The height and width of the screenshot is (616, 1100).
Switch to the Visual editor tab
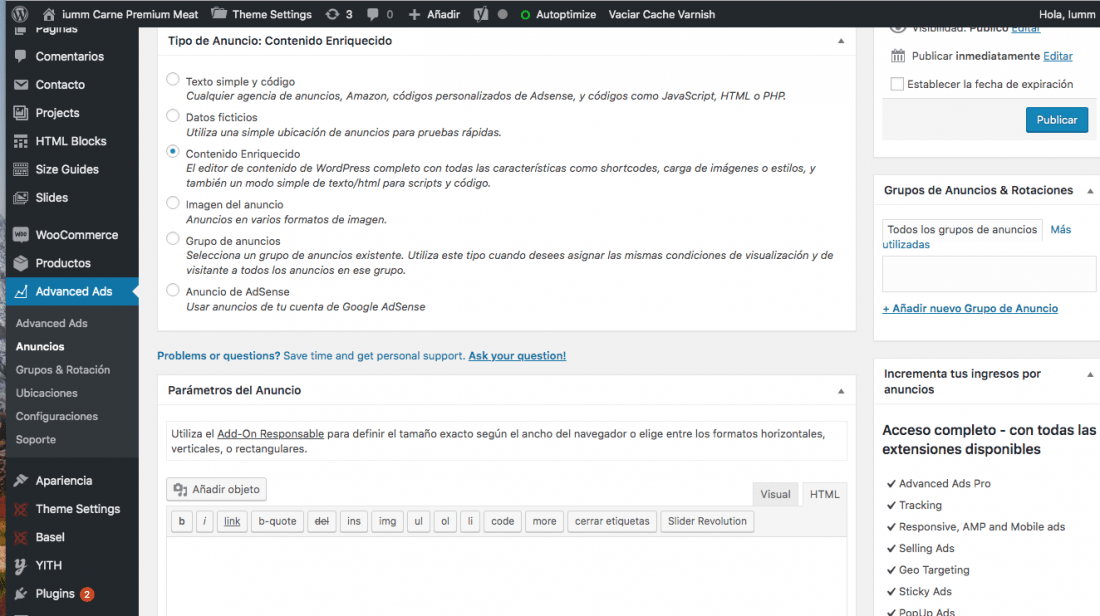point(775,494)
